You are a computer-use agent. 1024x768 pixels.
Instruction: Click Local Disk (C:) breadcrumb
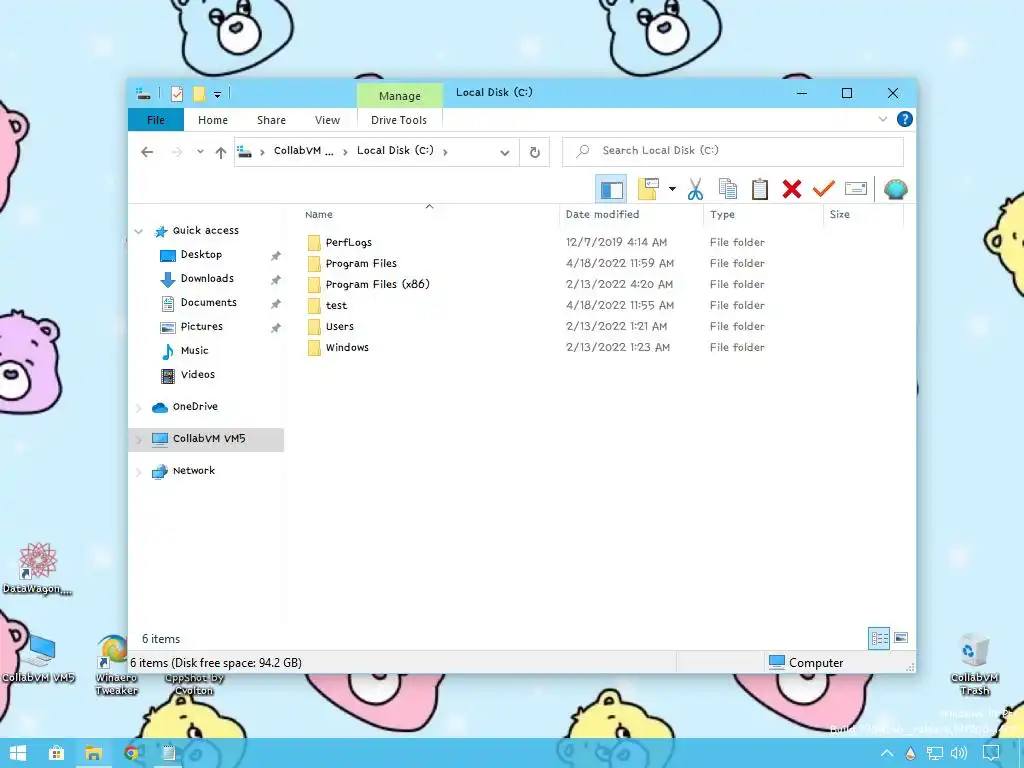point(395,151)
